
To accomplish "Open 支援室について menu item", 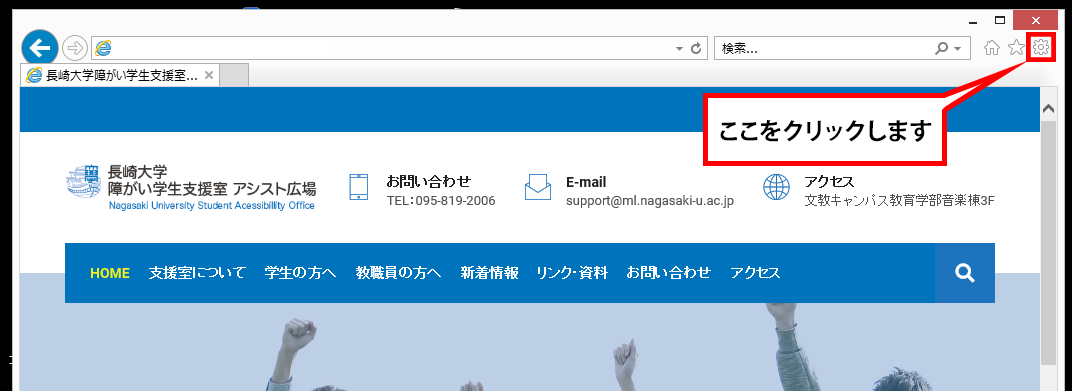I will tap(197, 273).
